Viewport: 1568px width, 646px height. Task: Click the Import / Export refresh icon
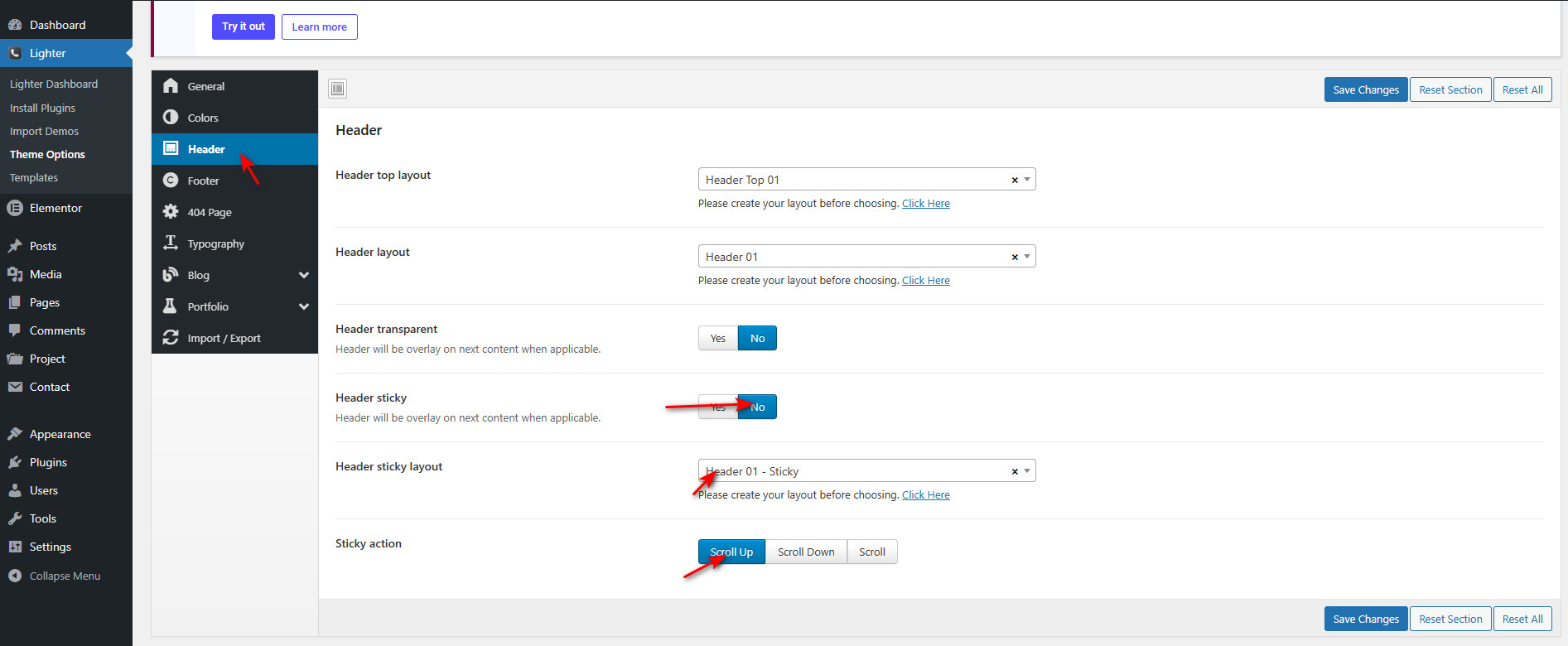pos(171,338)
